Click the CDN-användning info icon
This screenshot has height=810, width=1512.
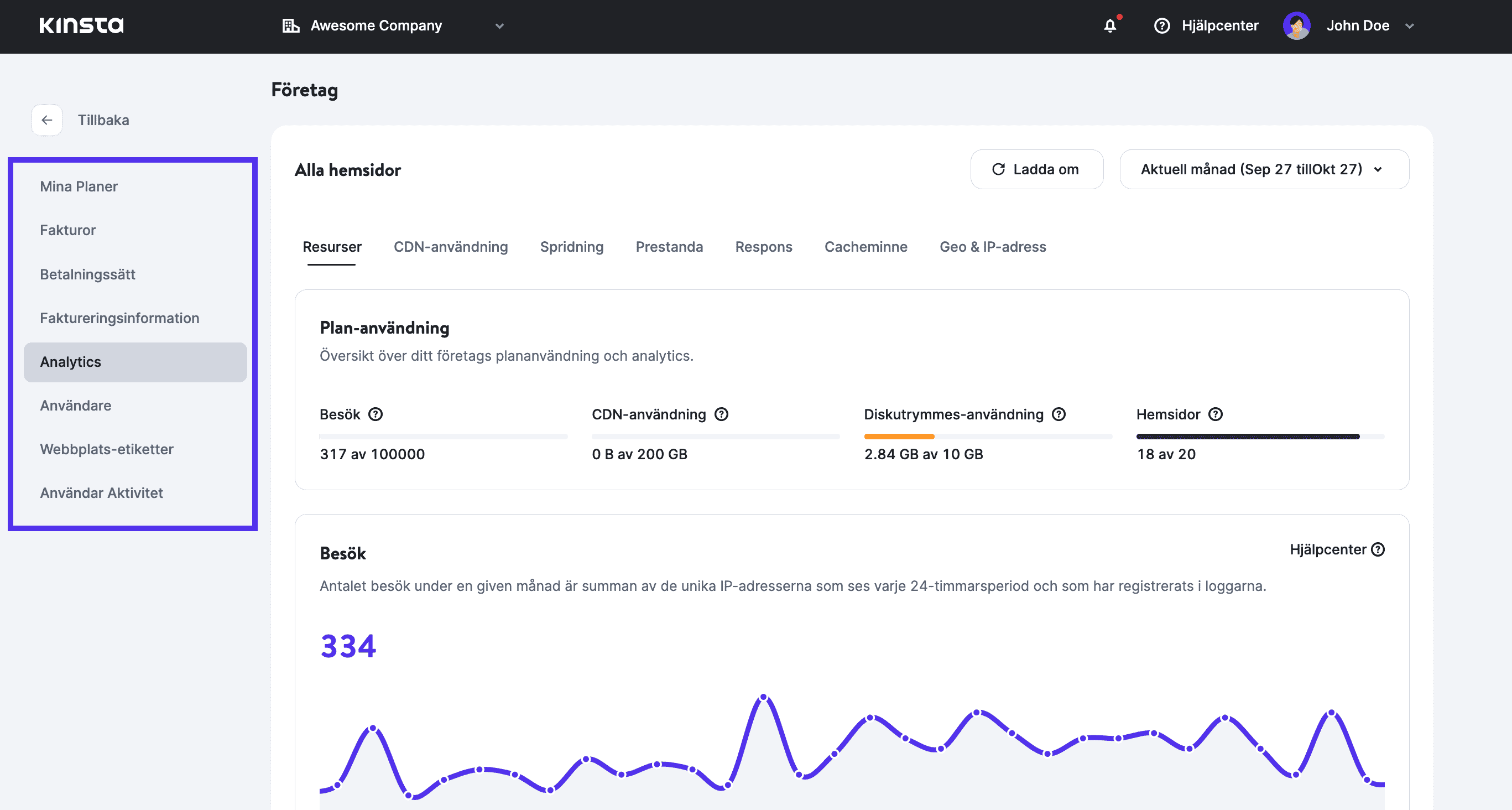pos(721,414)
